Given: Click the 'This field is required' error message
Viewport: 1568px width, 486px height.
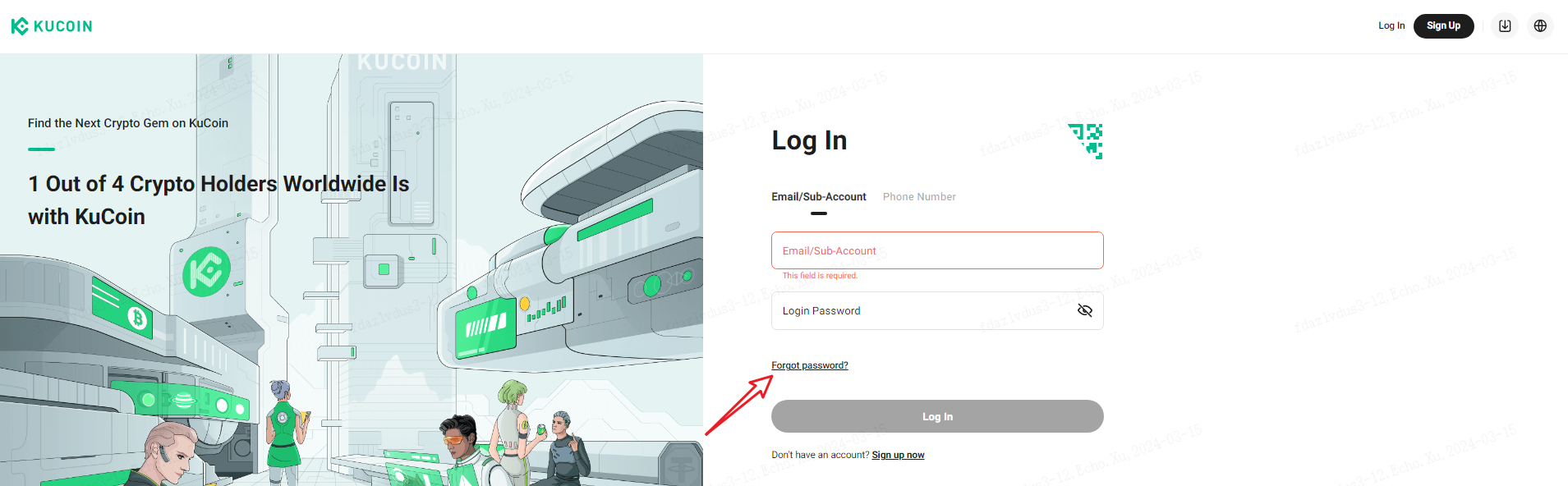Looking at the screenshot, I should [x=820, y=276].
